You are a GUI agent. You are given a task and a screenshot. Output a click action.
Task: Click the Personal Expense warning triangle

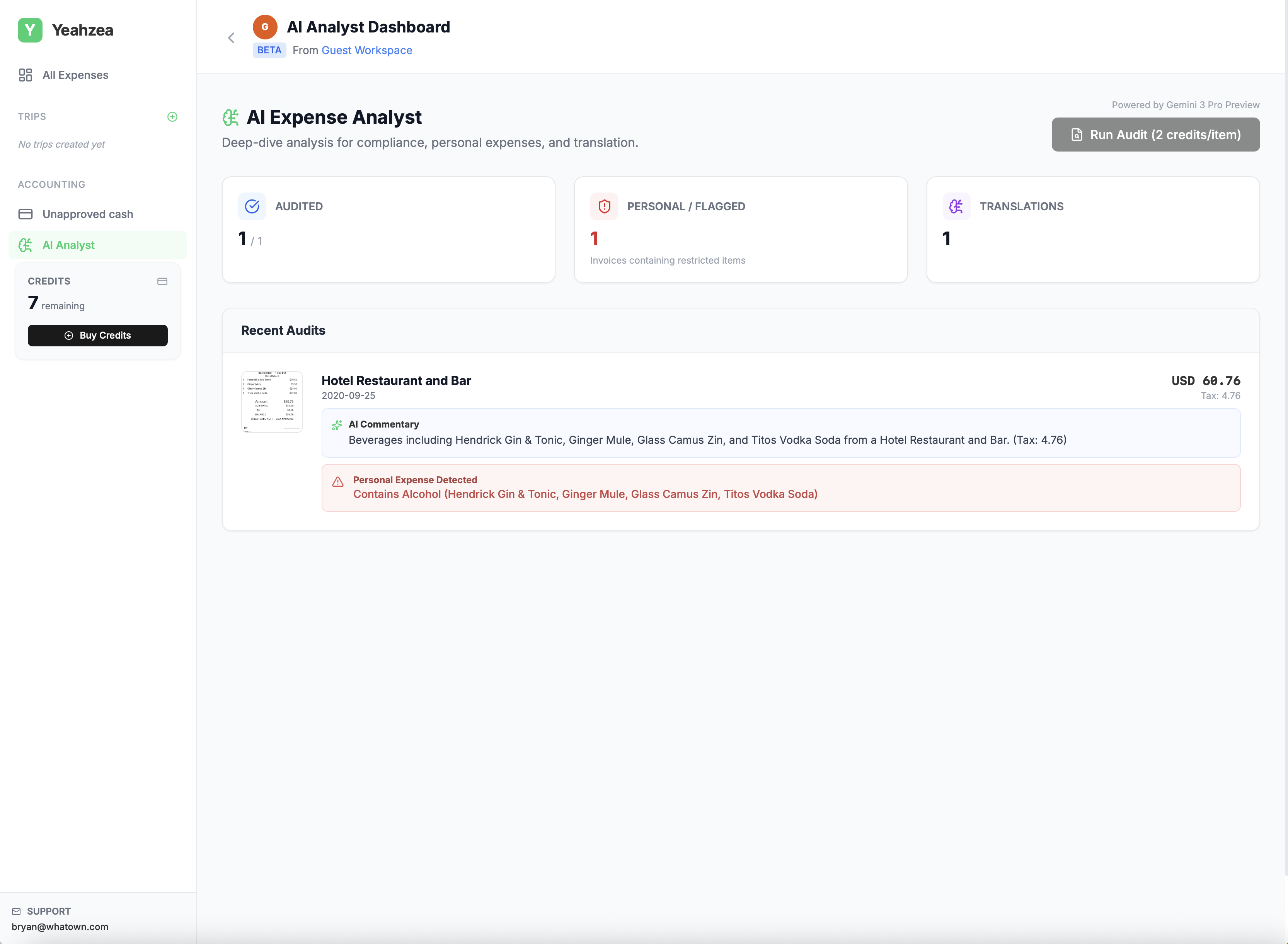pyautogui.click(x=339, y=482)
